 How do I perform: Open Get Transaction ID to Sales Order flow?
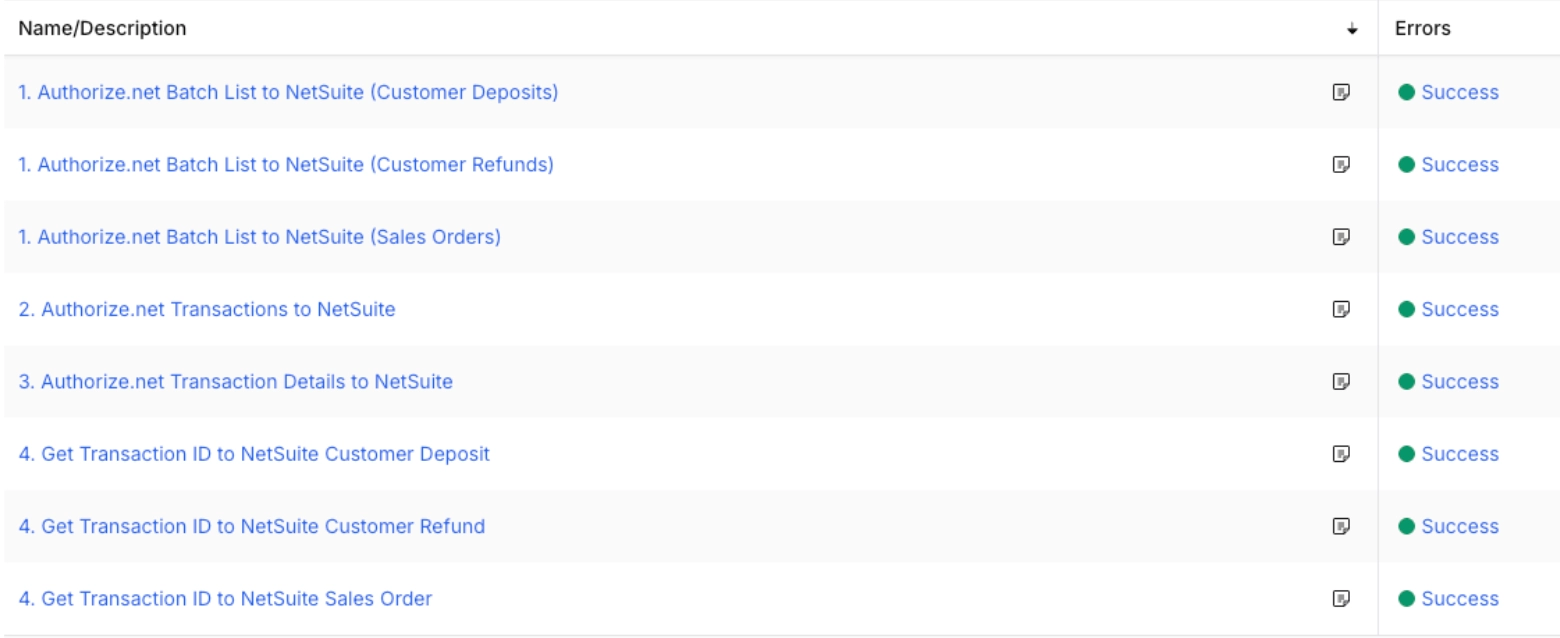(225, 599)
